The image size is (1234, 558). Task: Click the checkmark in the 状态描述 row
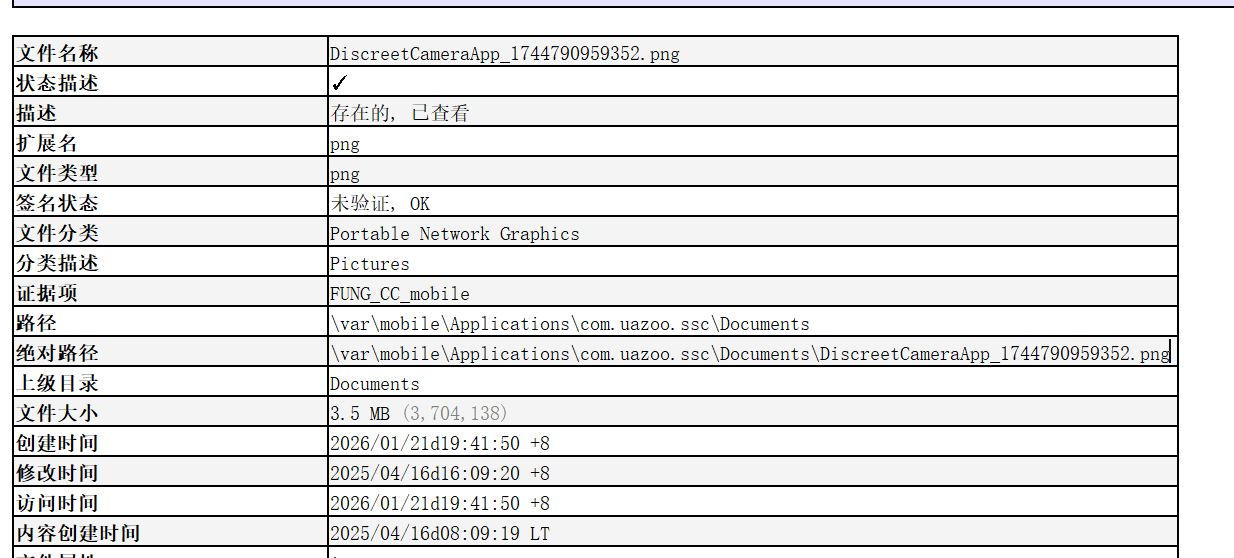[x=339, y=83]
